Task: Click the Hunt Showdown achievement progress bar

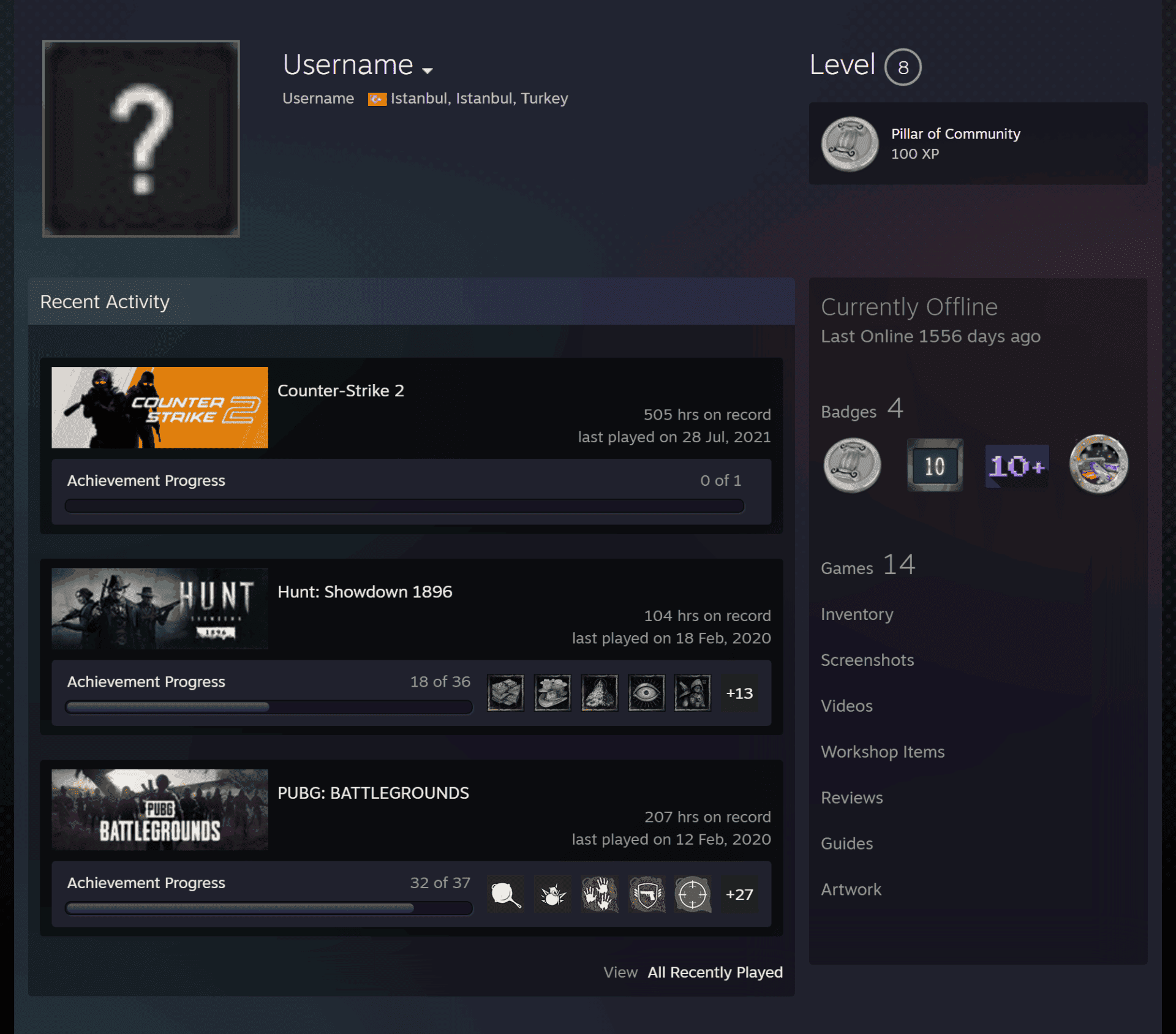Action: [269, 707]
